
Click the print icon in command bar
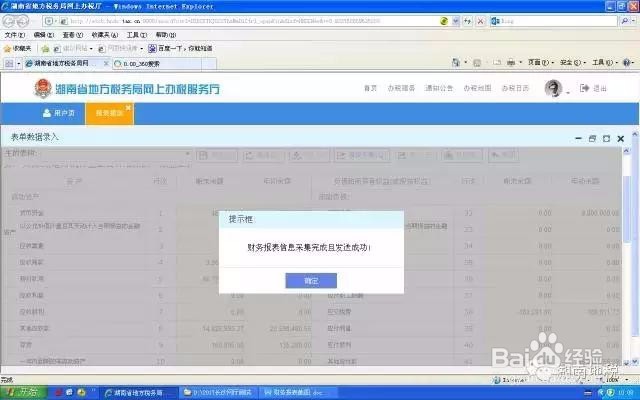pos(511,62)
